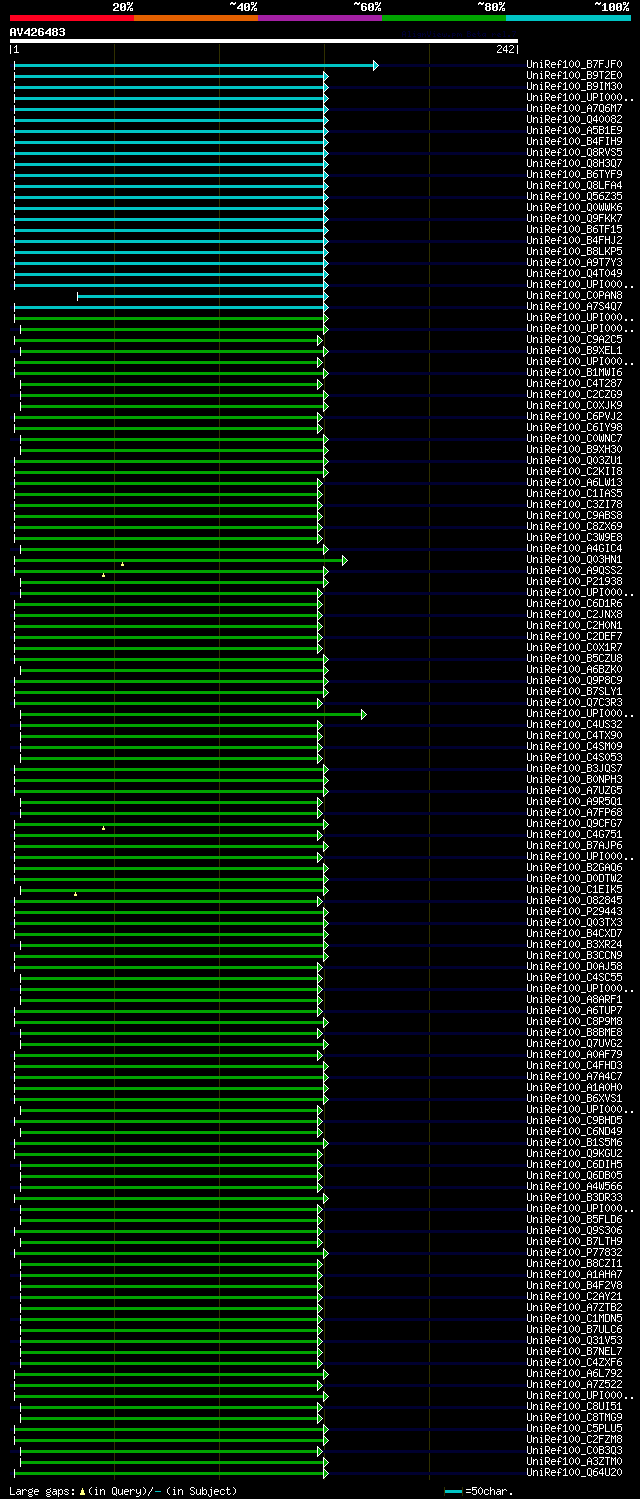The height and width of the screenshot is (1499, 640).
Task: Select the UniRef100_A9T7Y3 entry
Action: click(x=574, y=263)
